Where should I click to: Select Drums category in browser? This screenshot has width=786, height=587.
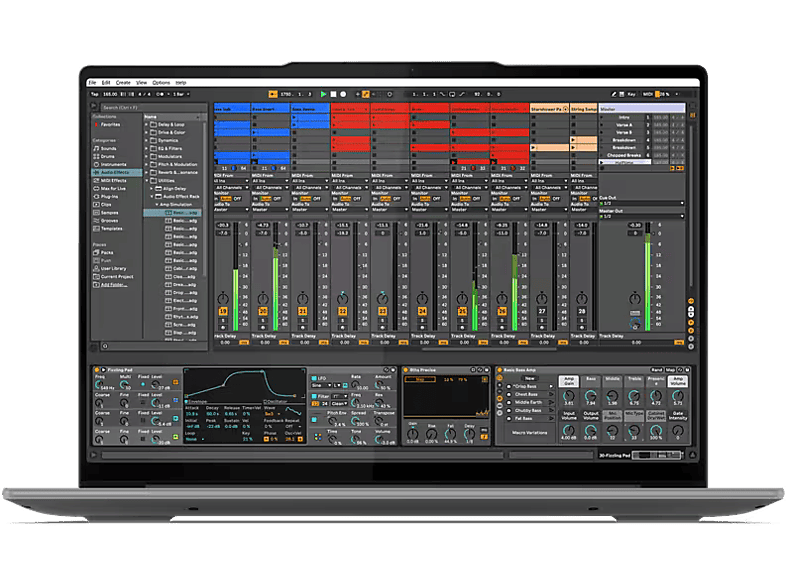[107, 156]
